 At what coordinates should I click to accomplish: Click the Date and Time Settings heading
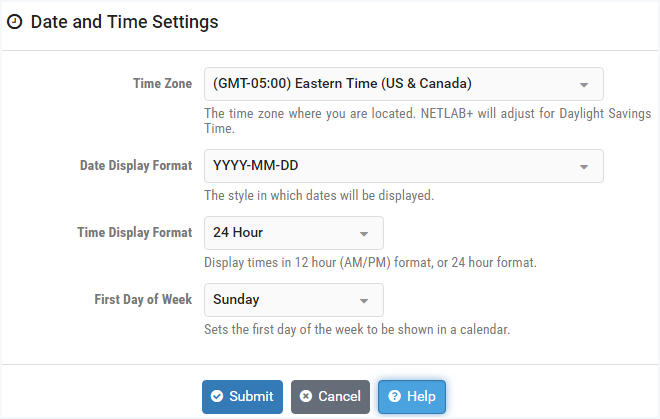tap(125, 22)
